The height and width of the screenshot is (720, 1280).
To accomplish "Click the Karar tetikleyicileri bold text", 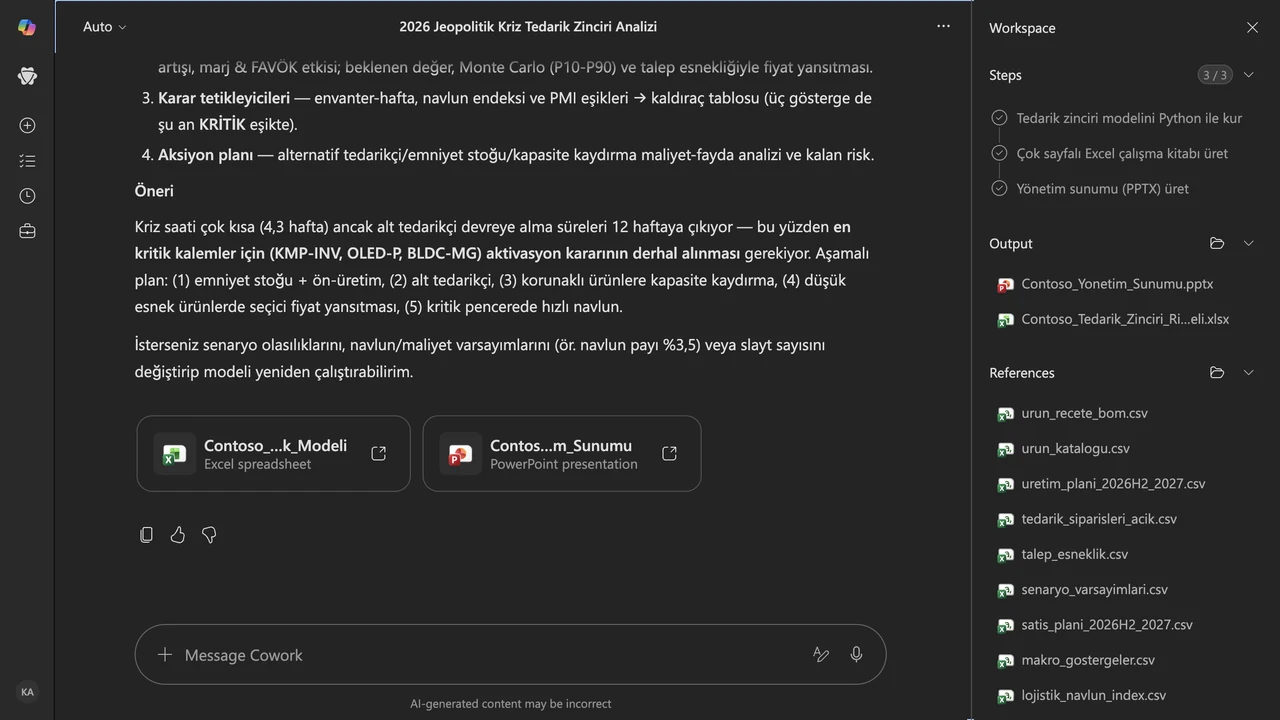I will [224, 98].
